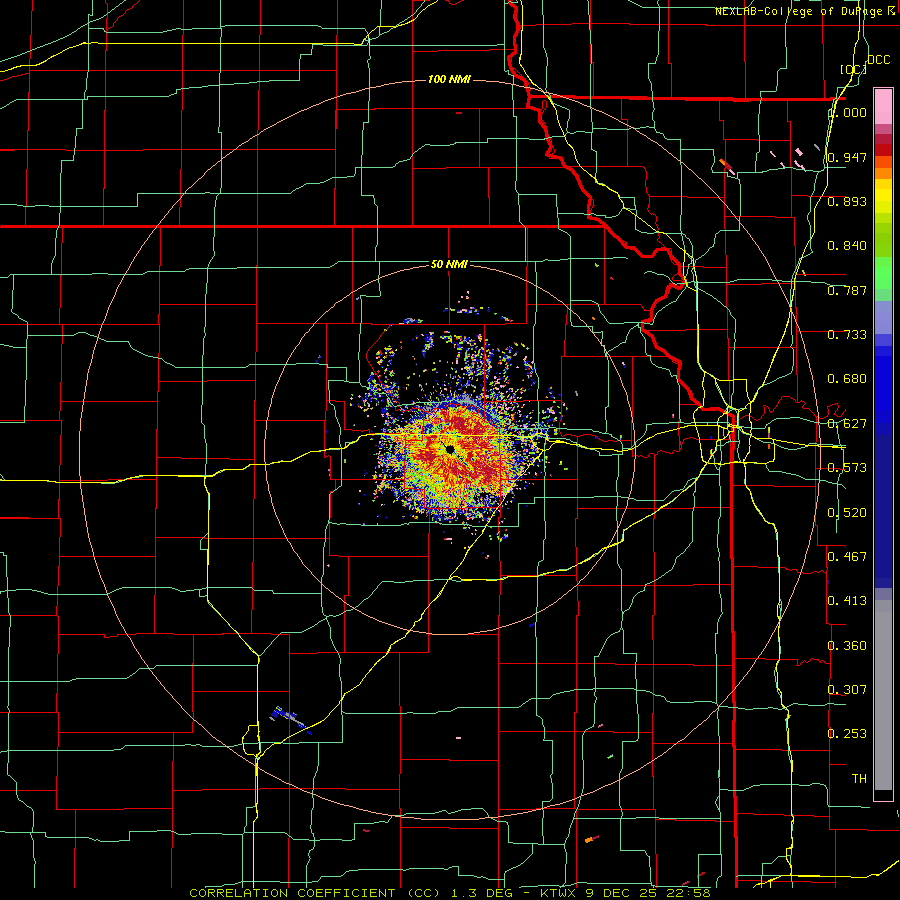This screenshot has height=900, width=900.
Task: Click the 0.947 color scale label
Action: pos(847,157)
